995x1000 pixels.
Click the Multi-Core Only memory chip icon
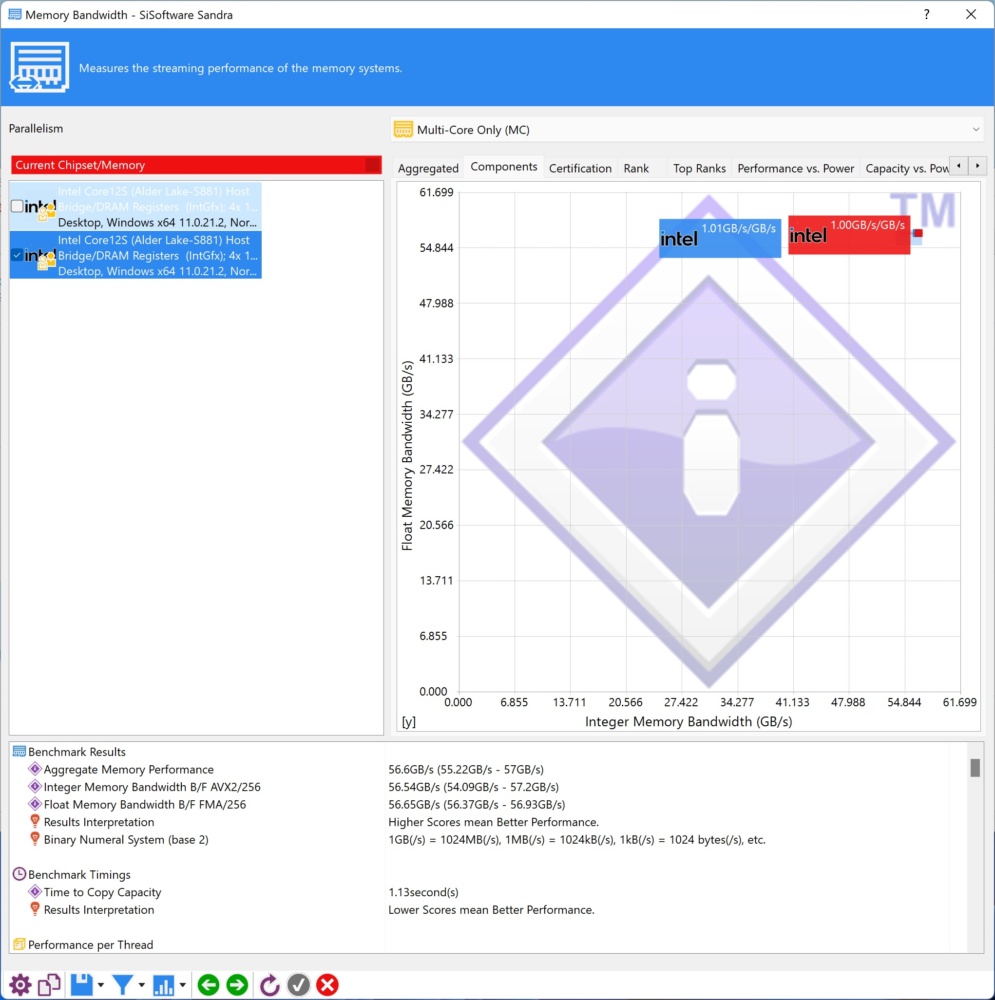point(403,129)
